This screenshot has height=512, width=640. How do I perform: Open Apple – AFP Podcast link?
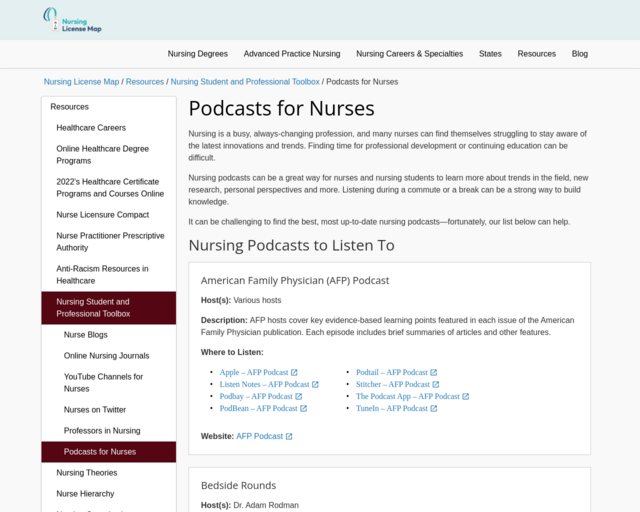click(254, 372)
